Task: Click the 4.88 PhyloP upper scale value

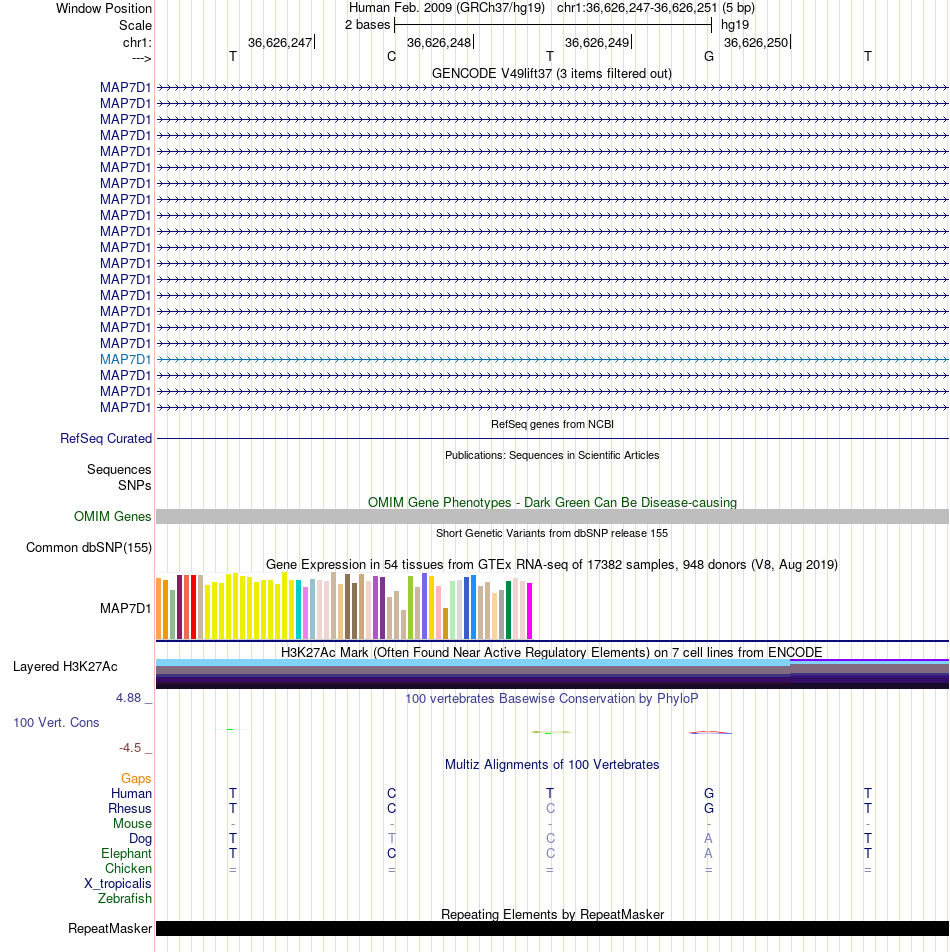Action: [128, 698]
